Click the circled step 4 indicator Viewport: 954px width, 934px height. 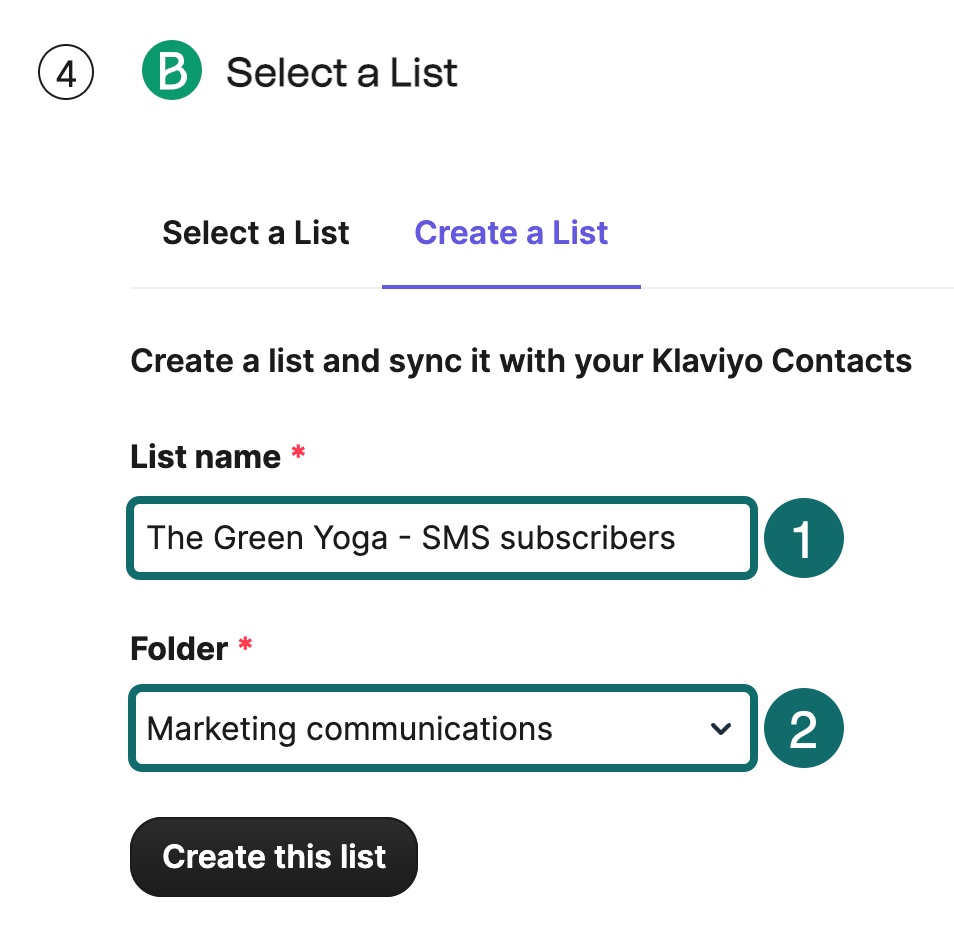[x=65, y=71]
